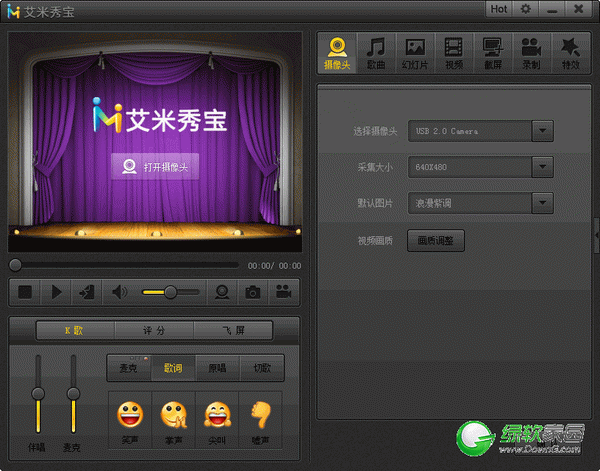
Task: Click the Hot button in title bar
Action: (x=499, y=9)
